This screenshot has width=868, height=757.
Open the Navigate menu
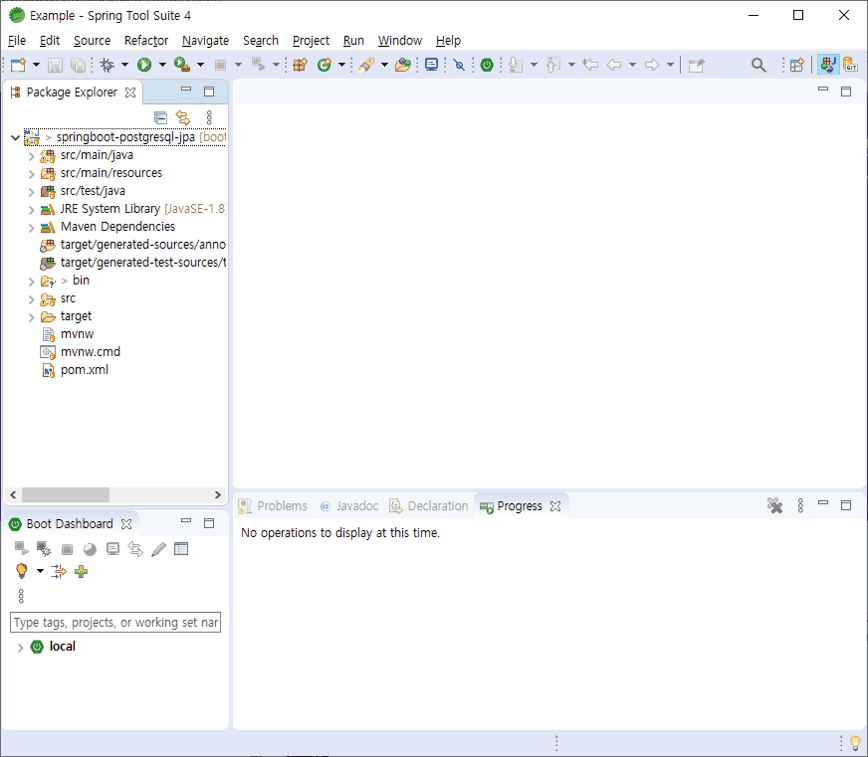[x=205, y=40]
